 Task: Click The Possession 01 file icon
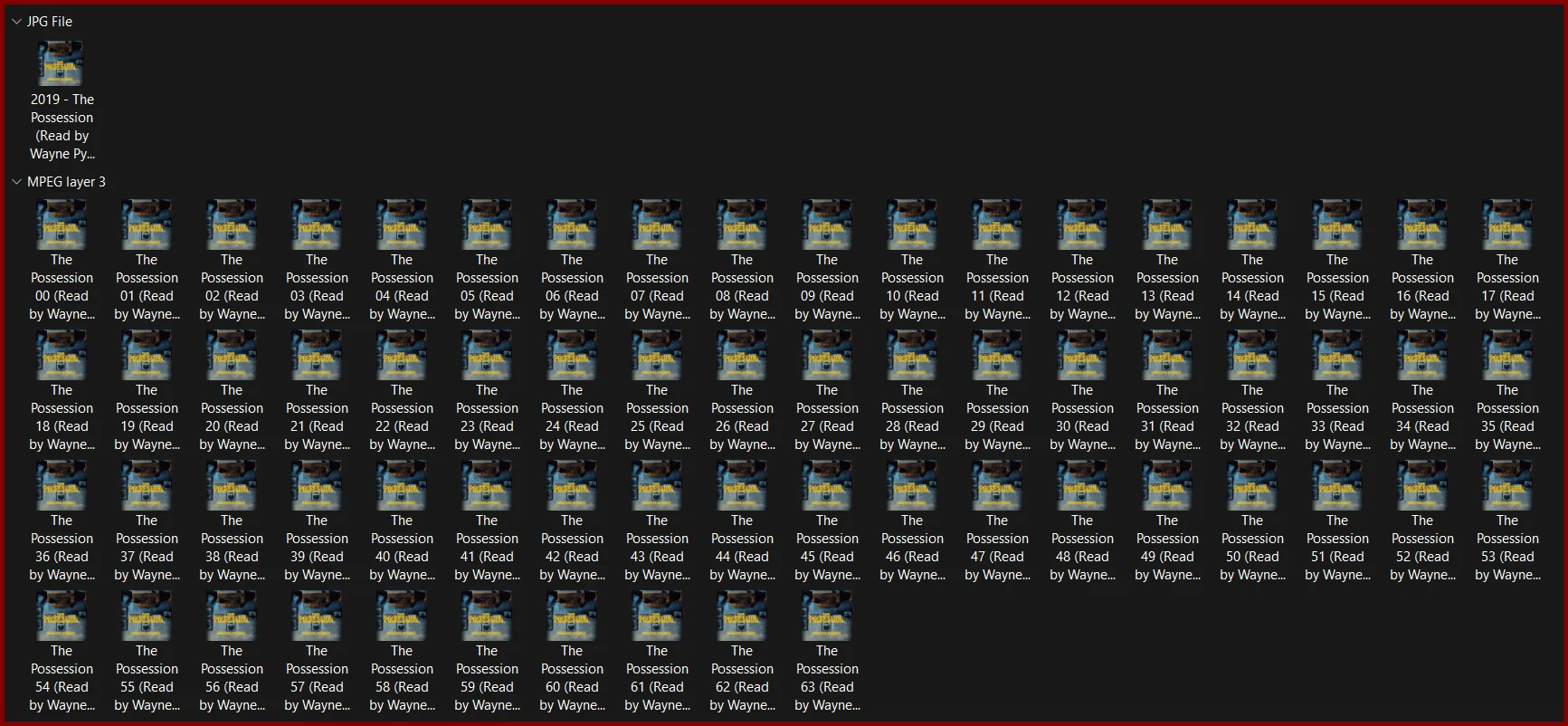(147, 224)
